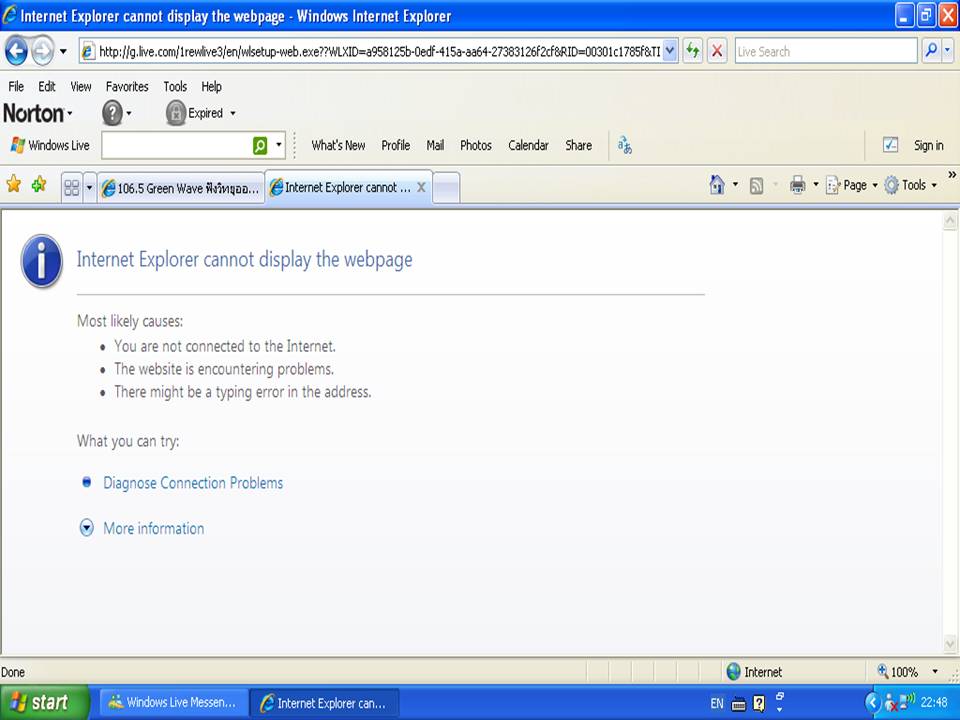Open Profile on Windows Live toolbar
The width and height of the screenshot is (960, 720).
[x=396, y=145]
